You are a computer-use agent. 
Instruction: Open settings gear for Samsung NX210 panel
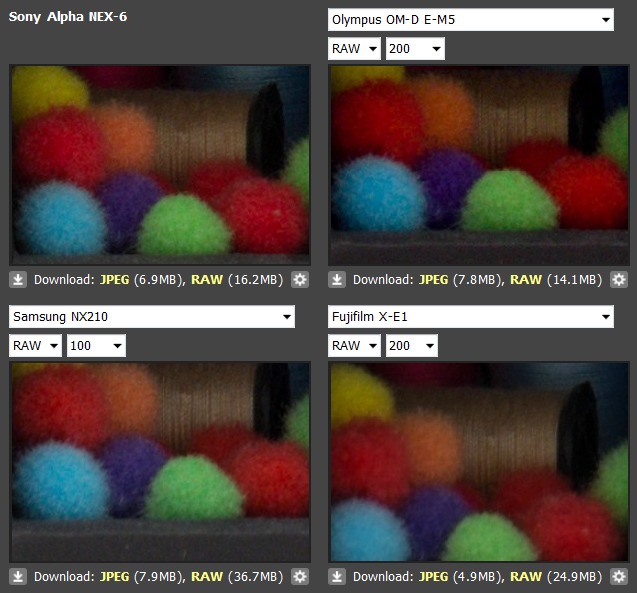[x=299, y=576]
